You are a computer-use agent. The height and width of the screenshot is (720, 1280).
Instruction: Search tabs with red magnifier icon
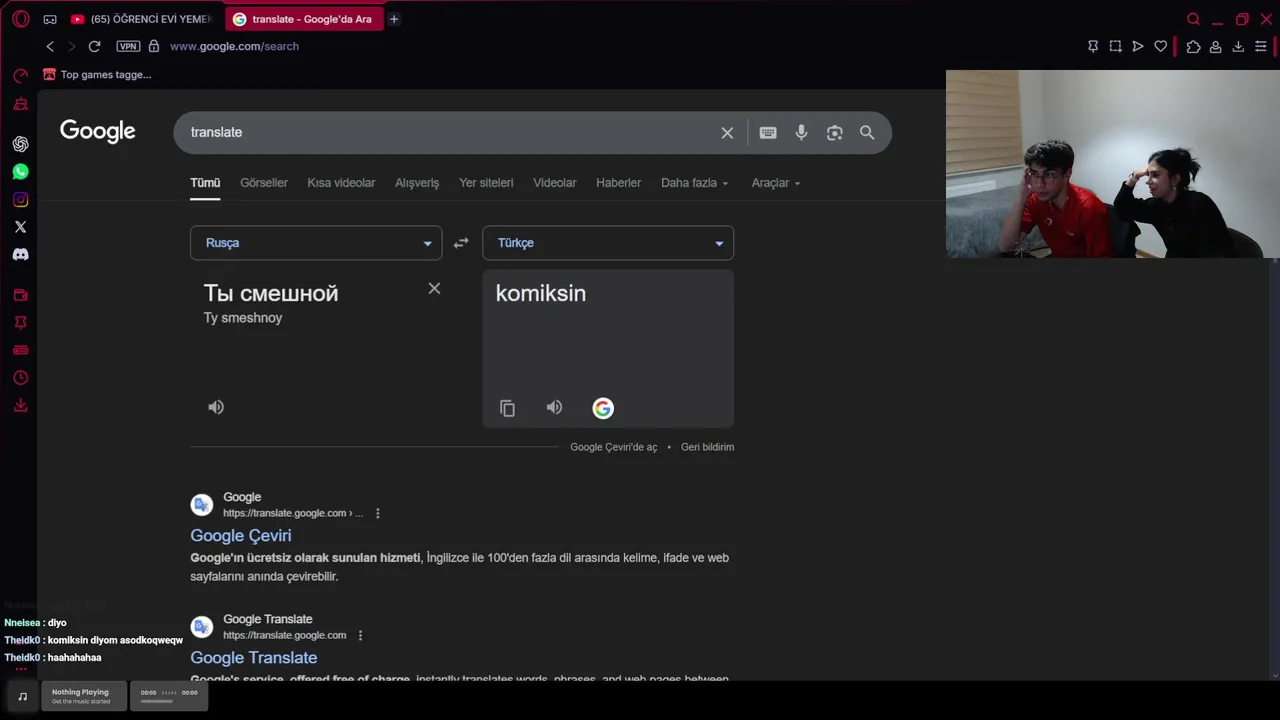tap(1193, 19)
